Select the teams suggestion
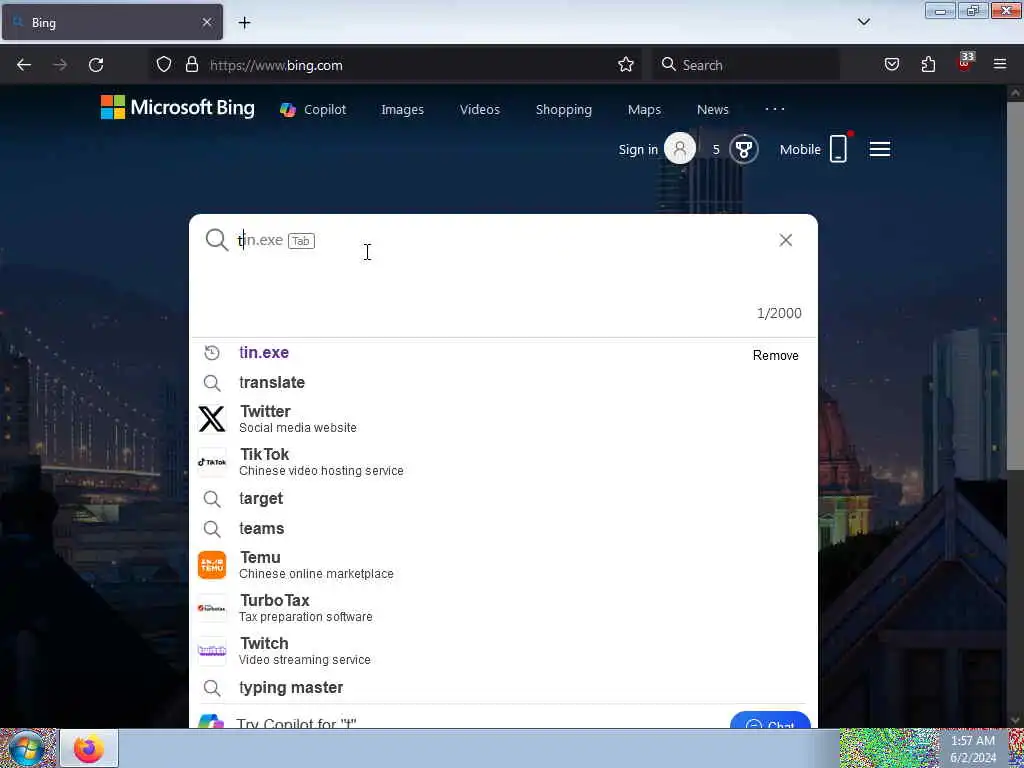The image size is (1024, 768). click(x=503, y=528)
